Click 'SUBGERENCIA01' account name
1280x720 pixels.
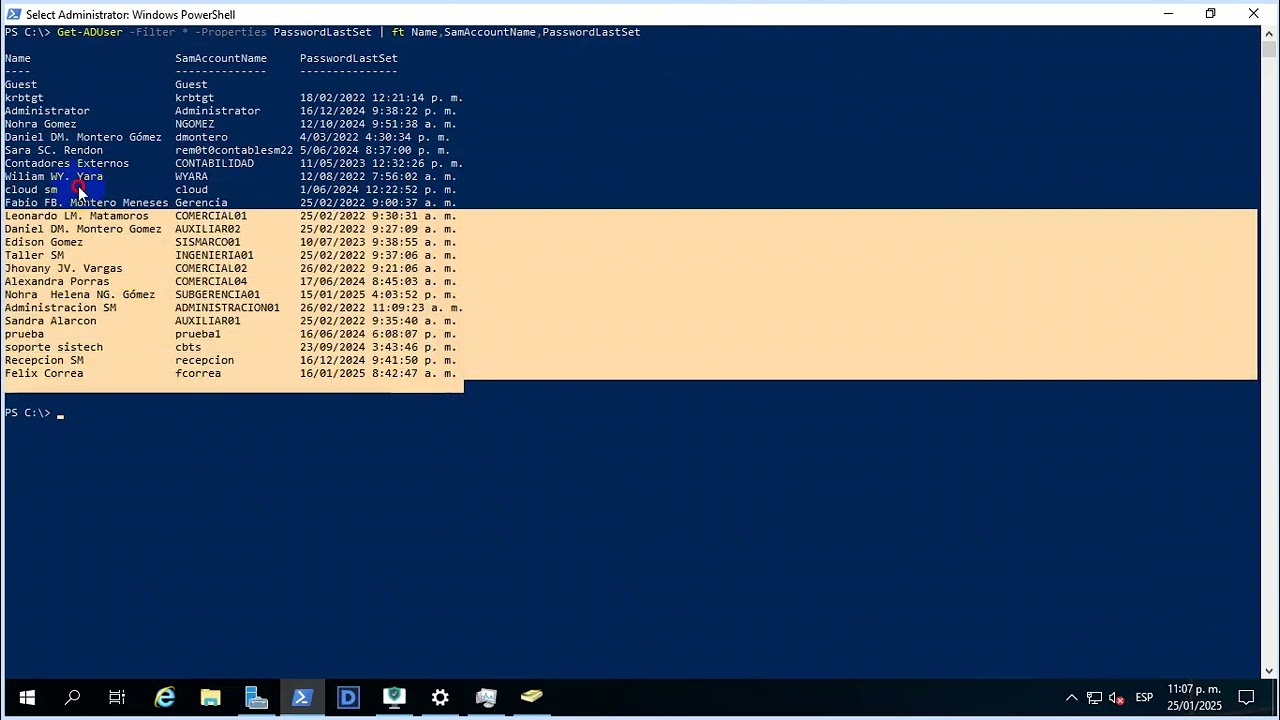pos(218,295)
